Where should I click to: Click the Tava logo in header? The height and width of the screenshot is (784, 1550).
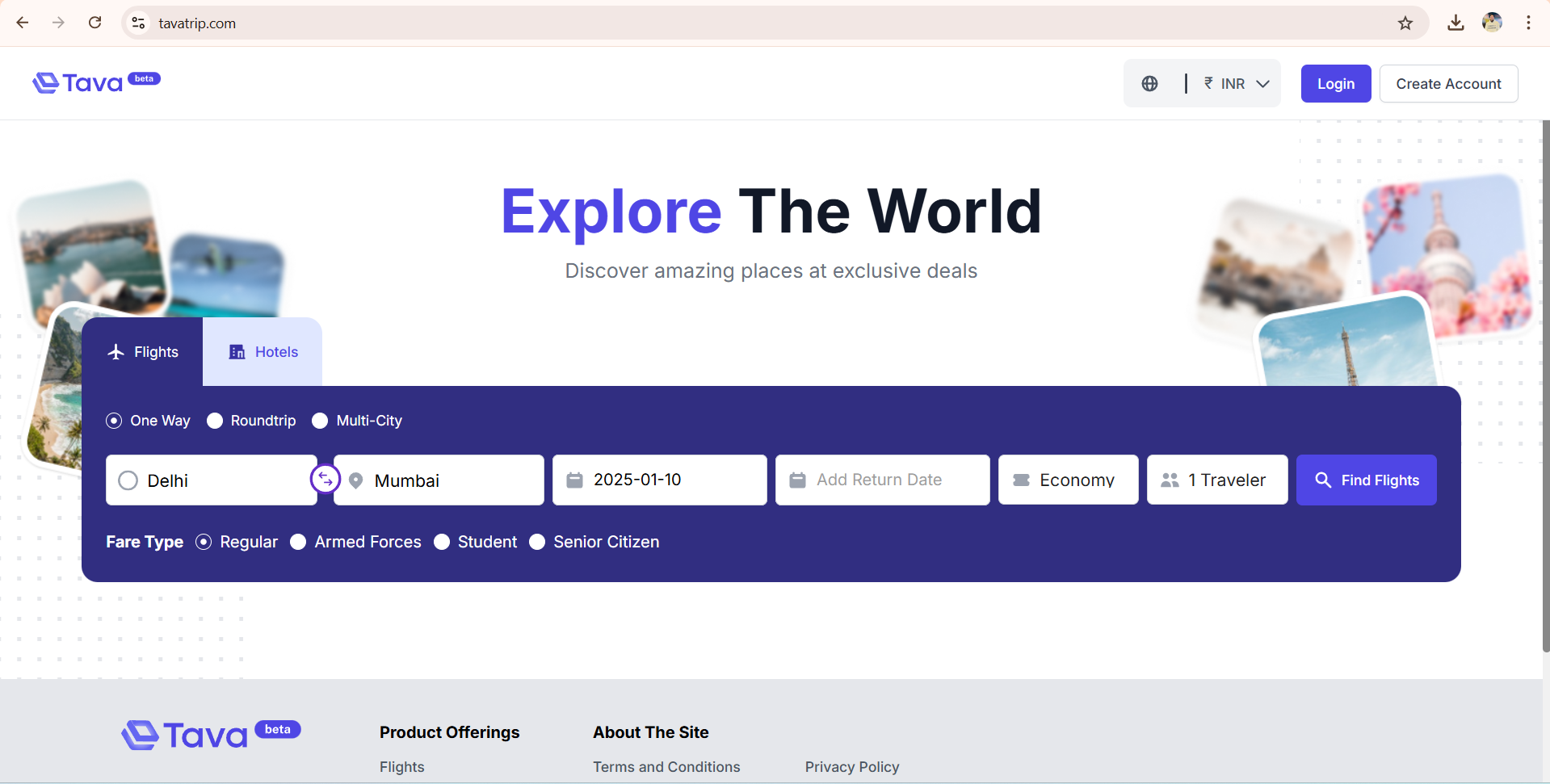95,82
